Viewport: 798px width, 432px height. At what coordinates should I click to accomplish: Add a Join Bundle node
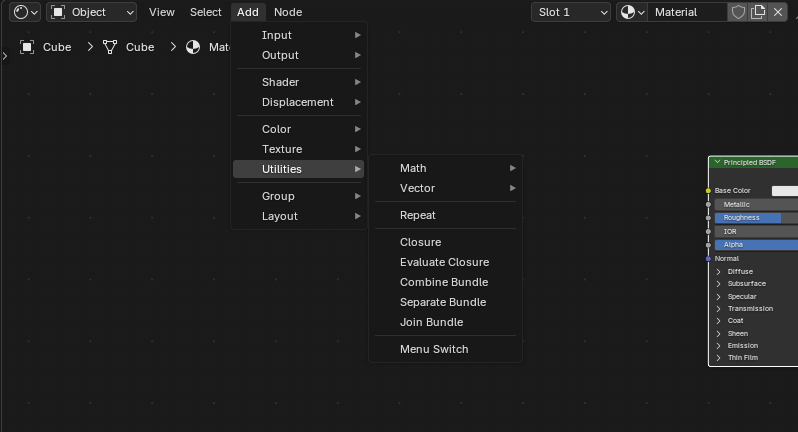click(x=445, y=322)
